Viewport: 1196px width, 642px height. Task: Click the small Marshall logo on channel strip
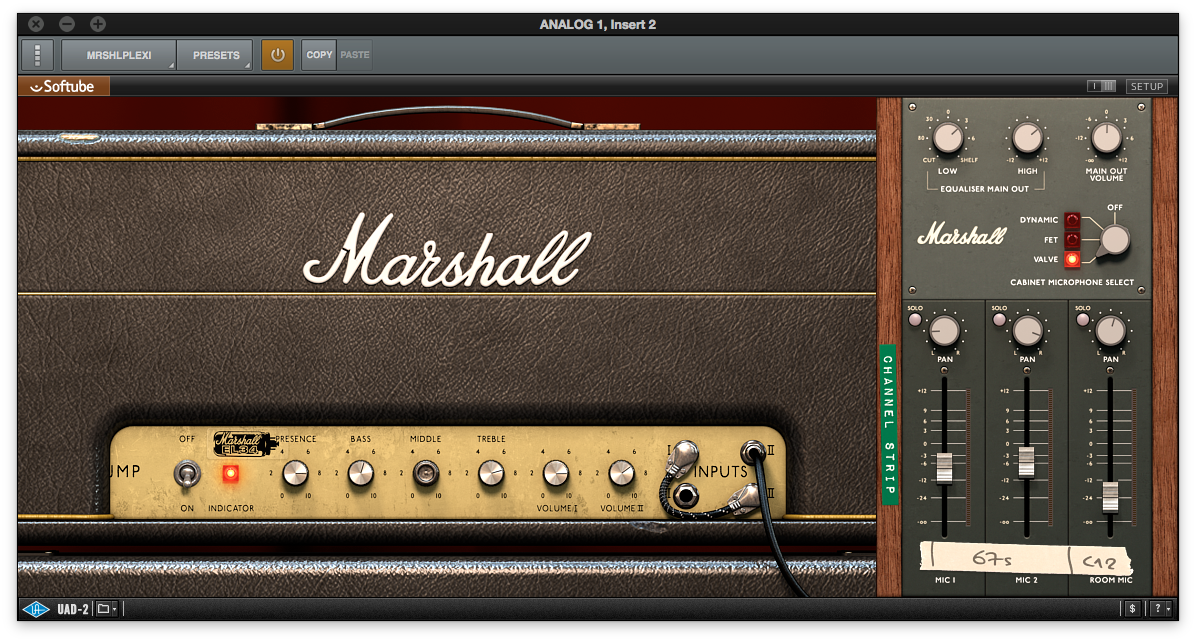tap(961, 233)
